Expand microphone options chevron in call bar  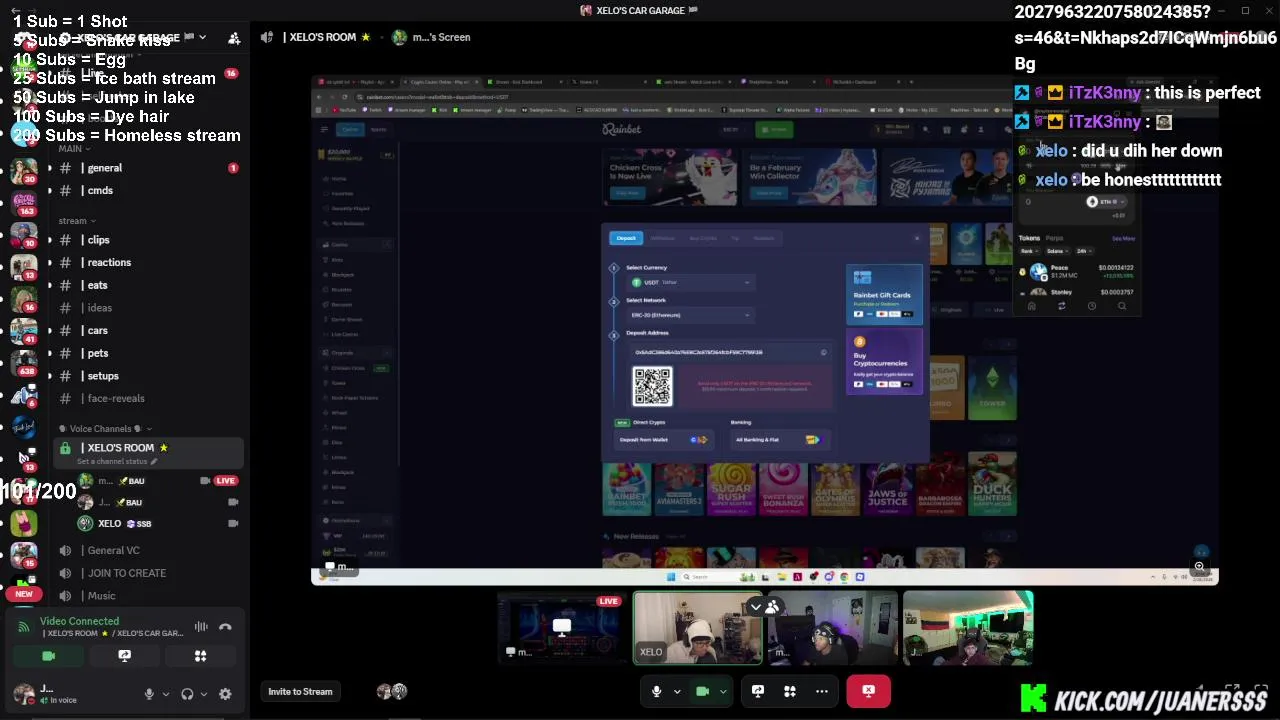pos(677,691)
